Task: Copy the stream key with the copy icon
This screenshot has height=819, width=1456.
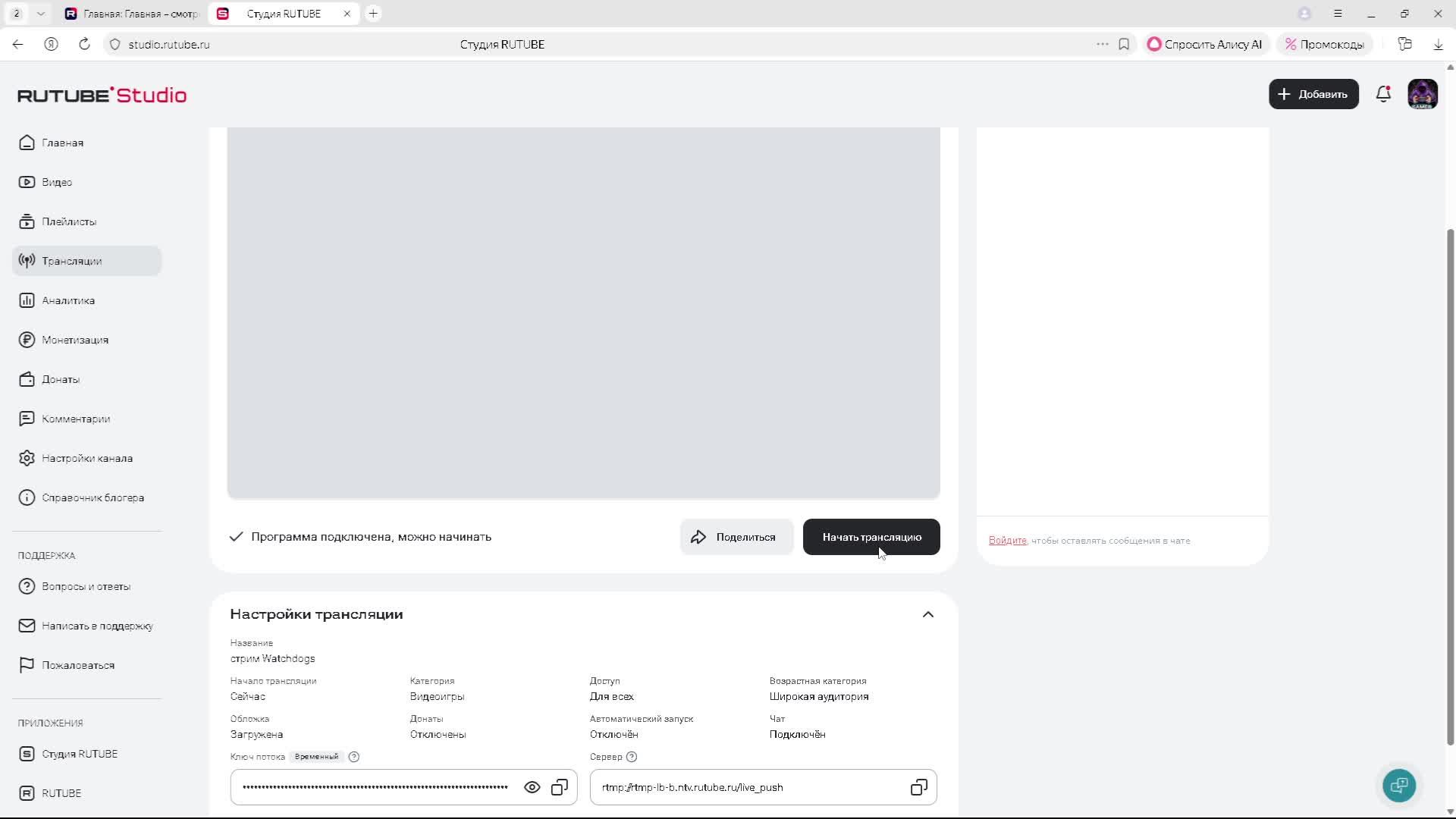Action: (x=560, y=787)
